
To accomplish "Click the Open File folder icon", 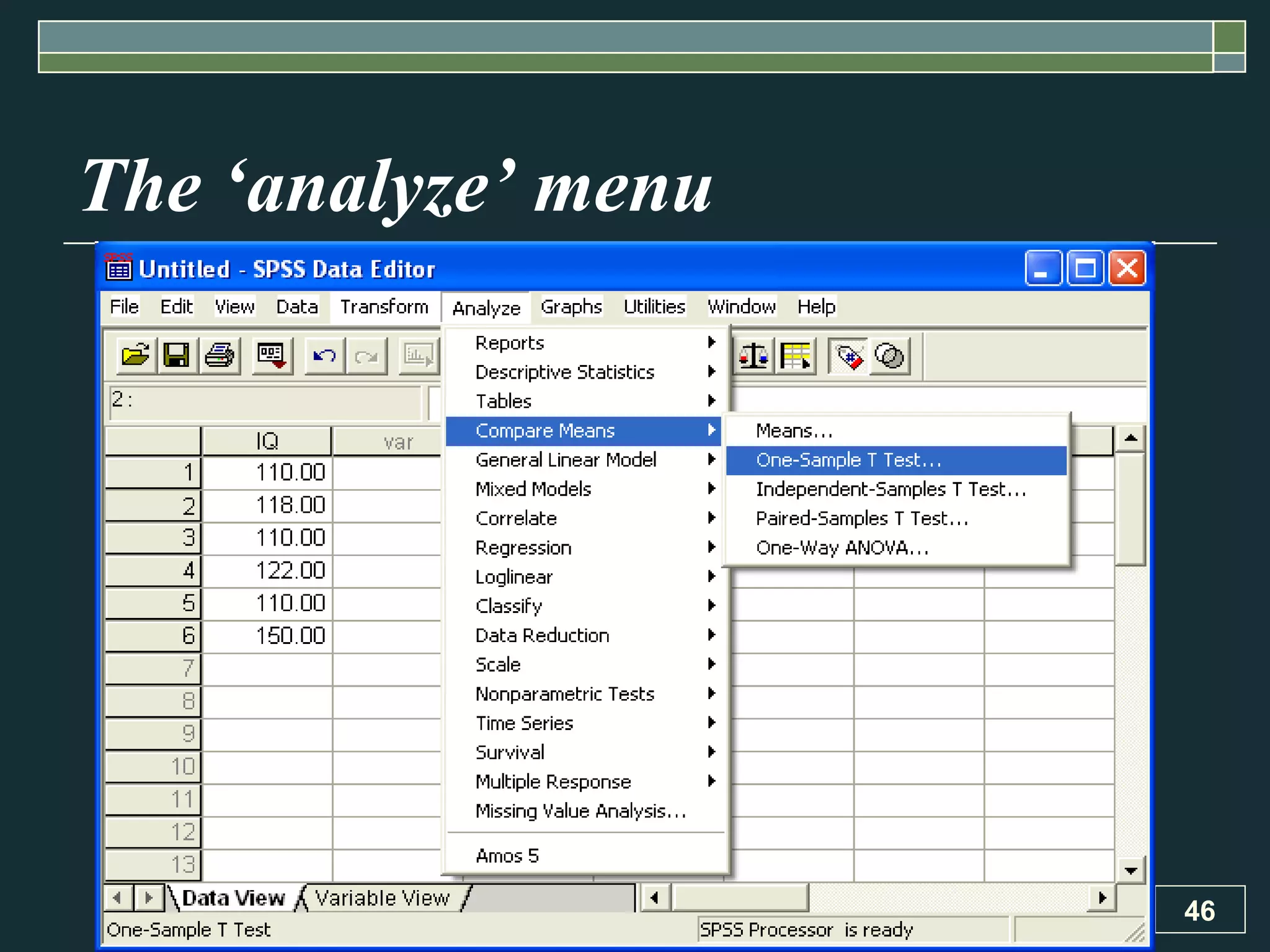I will click(x=136, y=356).
